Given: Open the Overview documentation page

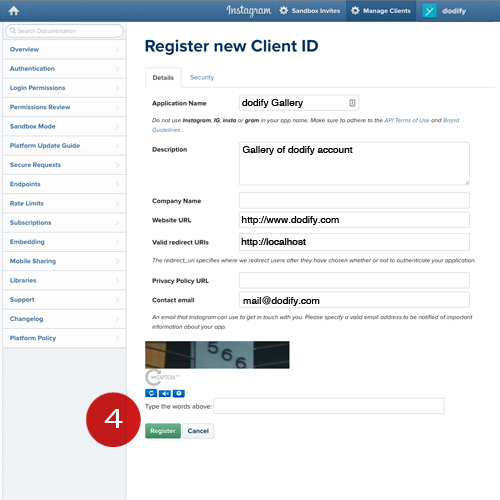Looking at the screenshot, I should (64, 49).
